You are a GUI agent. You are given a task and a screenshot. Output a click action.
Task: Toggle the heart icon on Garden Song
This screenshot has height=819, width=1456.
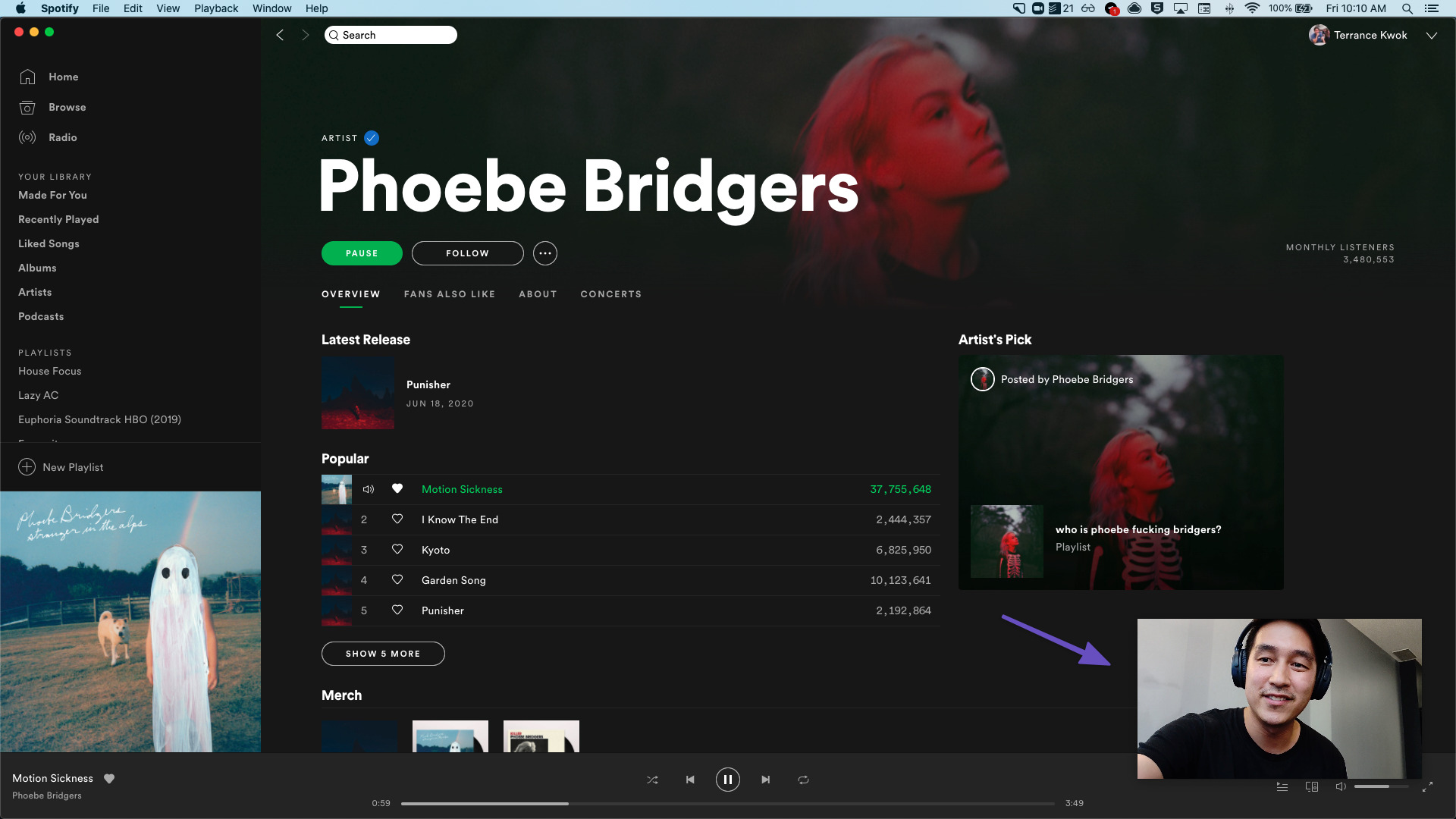point(396,580)
